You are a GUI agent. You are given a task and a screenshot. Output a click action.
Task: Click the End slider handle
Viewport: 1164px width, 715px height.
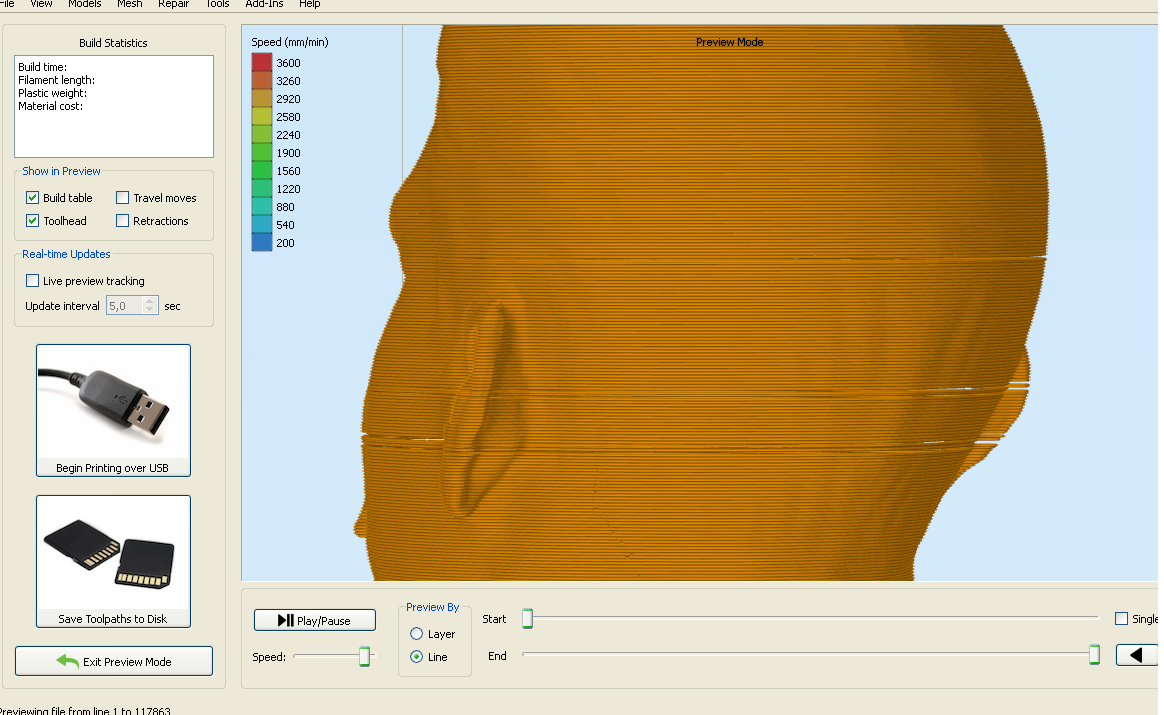coord(1094,655)
